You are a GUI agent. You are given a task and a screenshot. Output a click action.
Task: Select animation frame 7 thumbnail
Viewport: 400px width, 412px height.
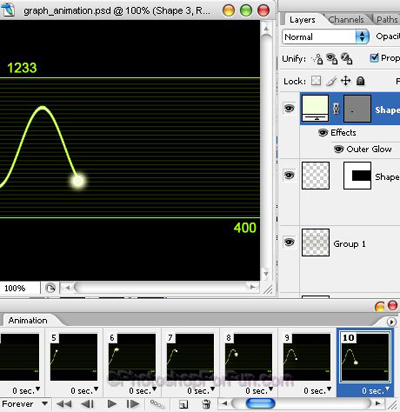(190, 357)
